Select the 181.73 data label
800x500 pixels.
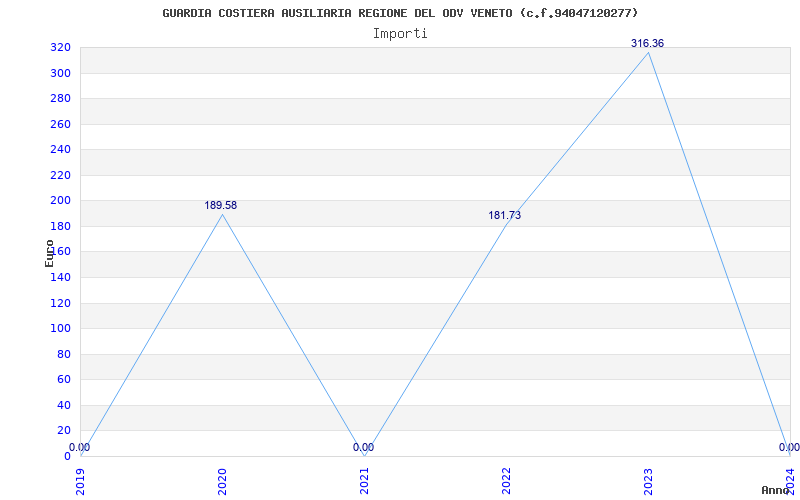(505, 215)
